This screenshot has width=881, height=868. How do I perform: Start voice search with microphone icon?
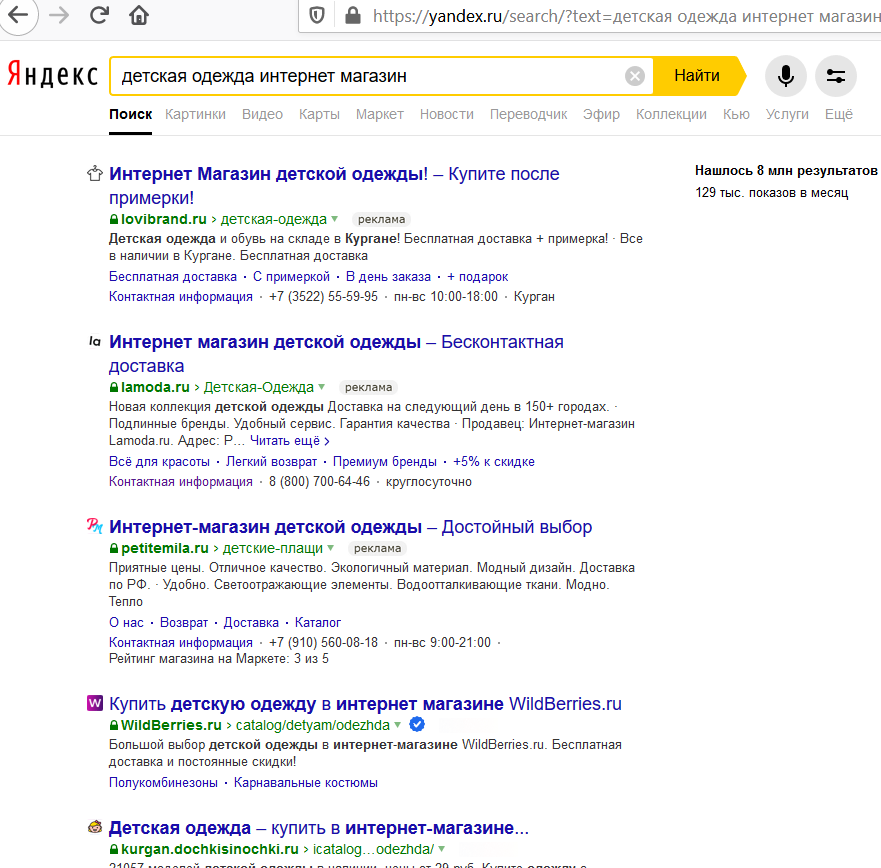785,76
